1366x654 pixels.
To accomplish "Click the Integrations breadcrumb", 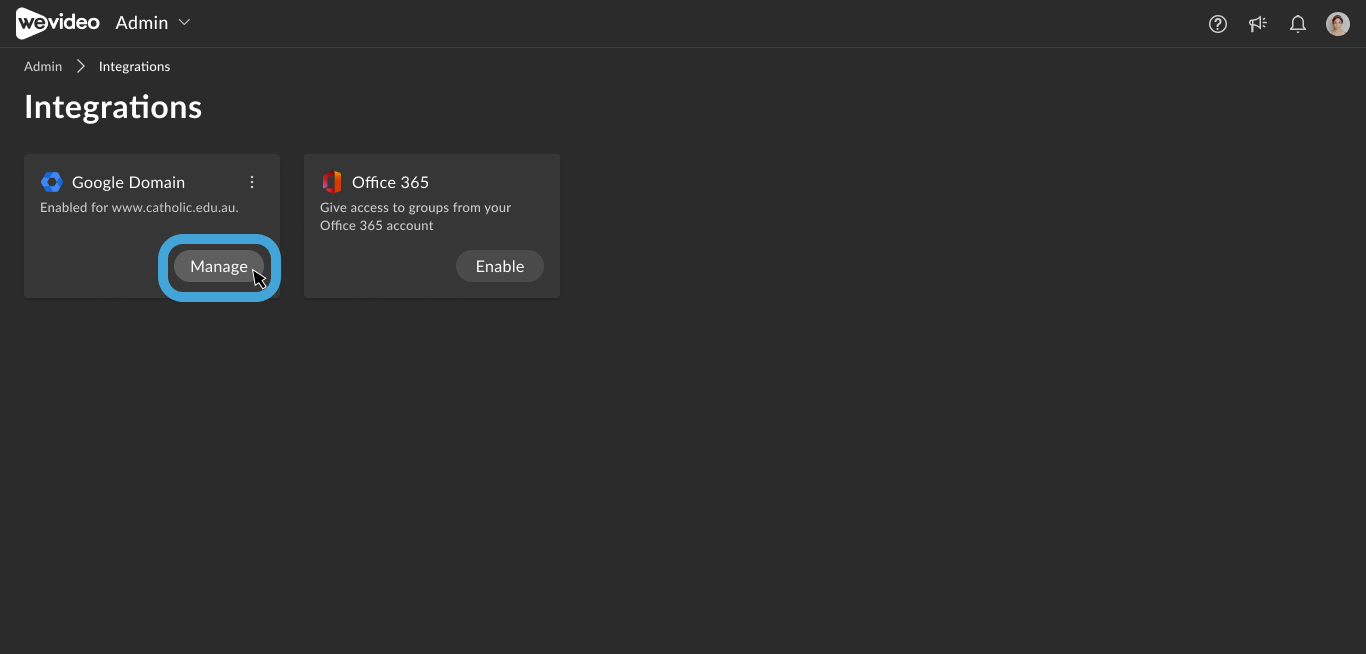I will click(x=134, y=66).
